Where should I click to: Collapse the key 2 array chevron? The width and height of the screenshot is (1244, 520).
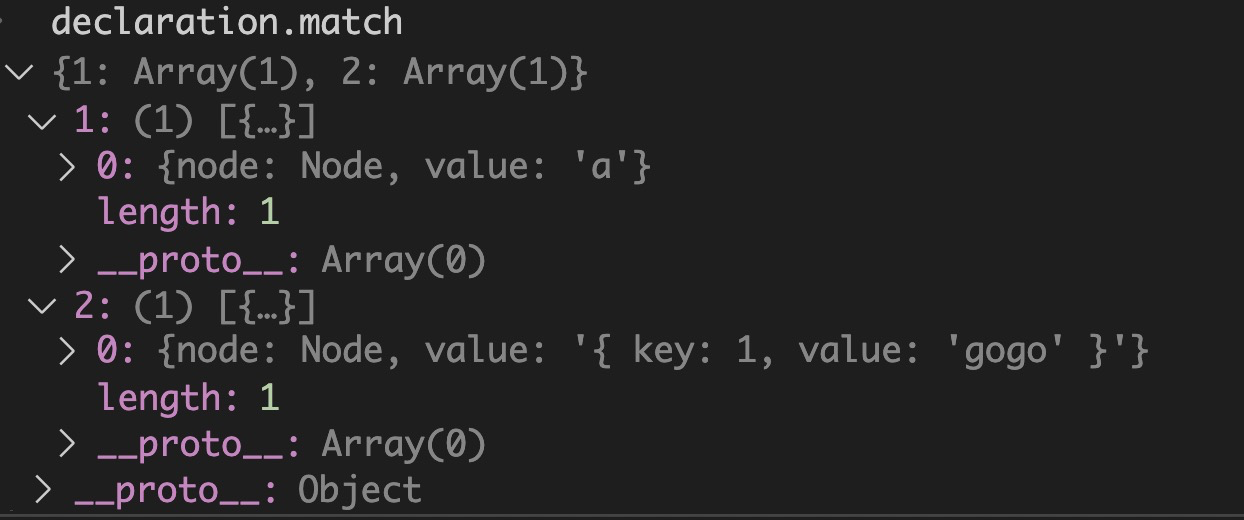pyautogui.click(x=43, y=306)
